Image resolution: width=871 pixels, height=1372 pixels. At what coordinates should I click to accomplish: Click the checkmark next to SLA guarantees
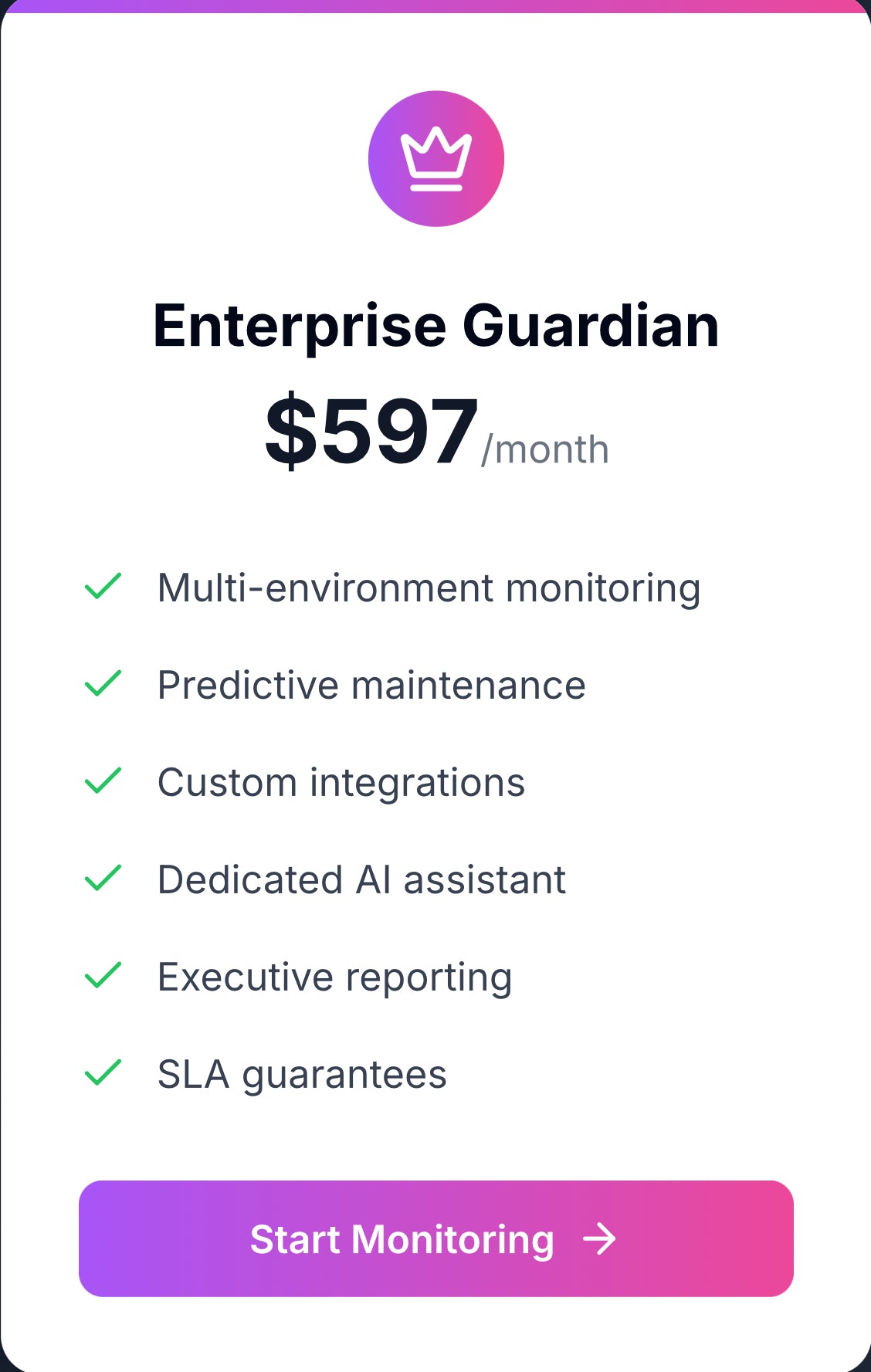pos(103,1072)
